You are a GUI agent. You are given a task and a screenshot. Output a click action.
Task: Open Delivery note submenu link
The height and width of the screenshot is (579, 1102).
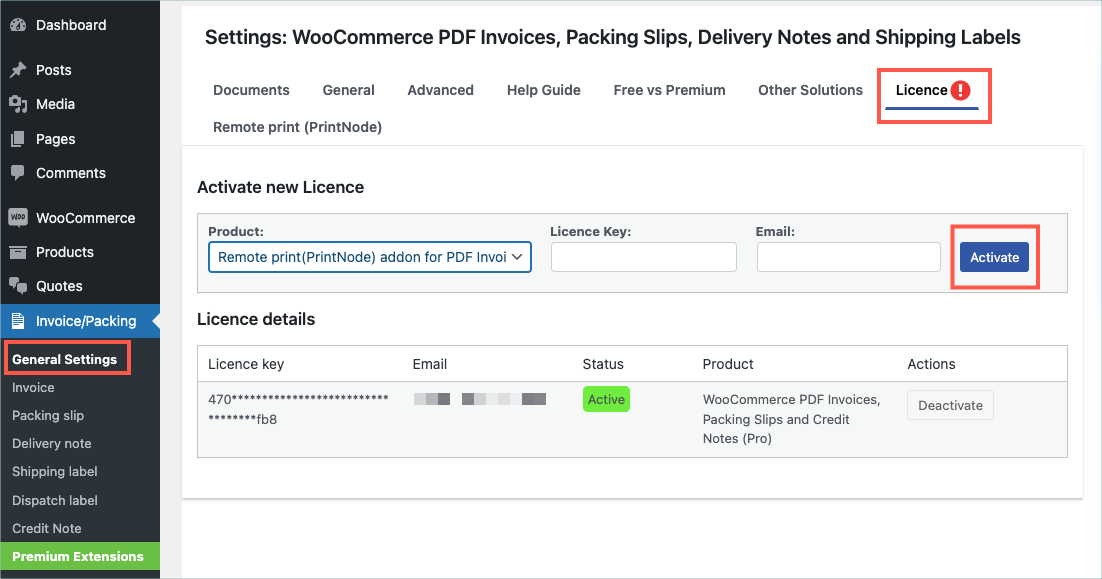click(x=51, y=443)
